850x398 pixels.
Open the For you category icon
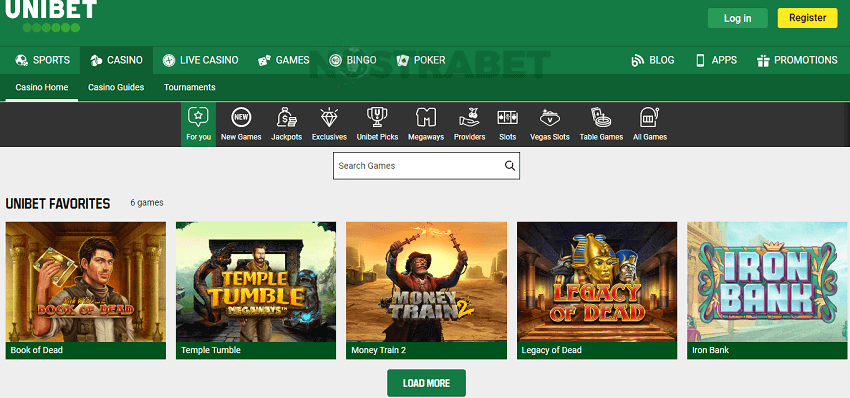198,118
